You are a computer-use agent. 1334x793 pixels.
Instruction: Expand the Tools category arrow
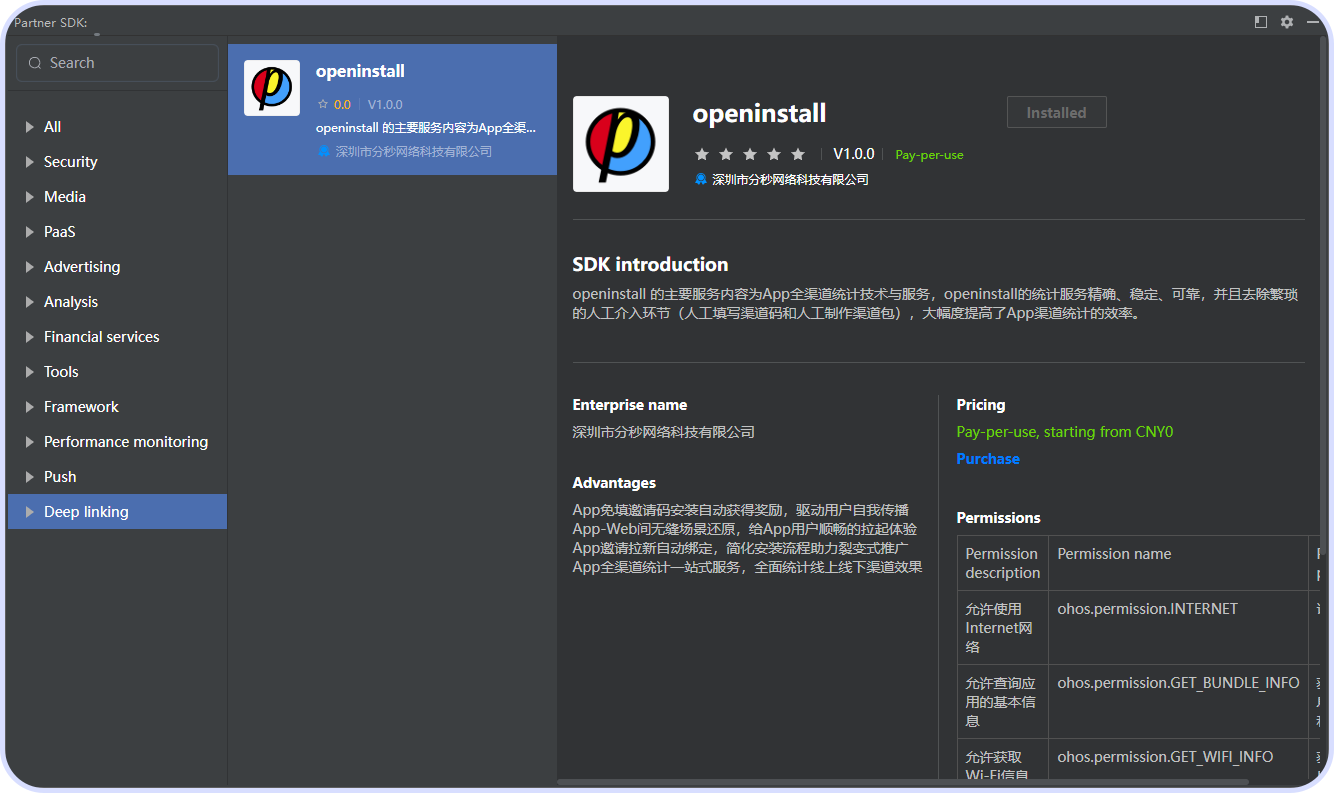[x=30, y=372]
